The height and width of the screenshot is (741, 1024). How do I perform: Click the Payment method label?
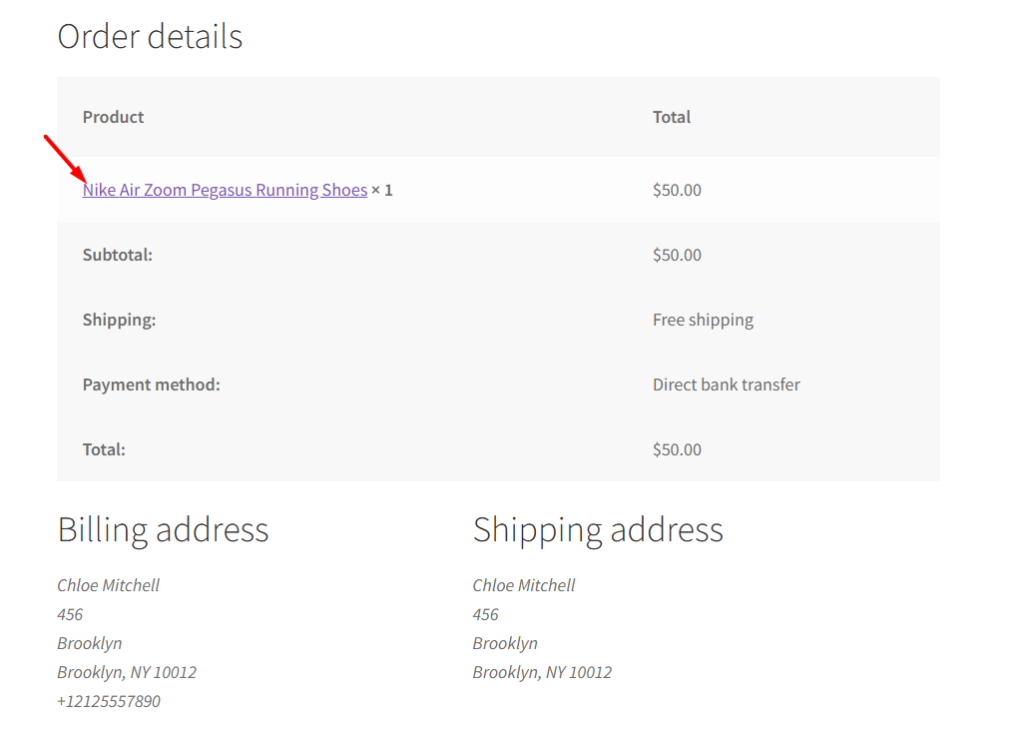coord(151,385)
